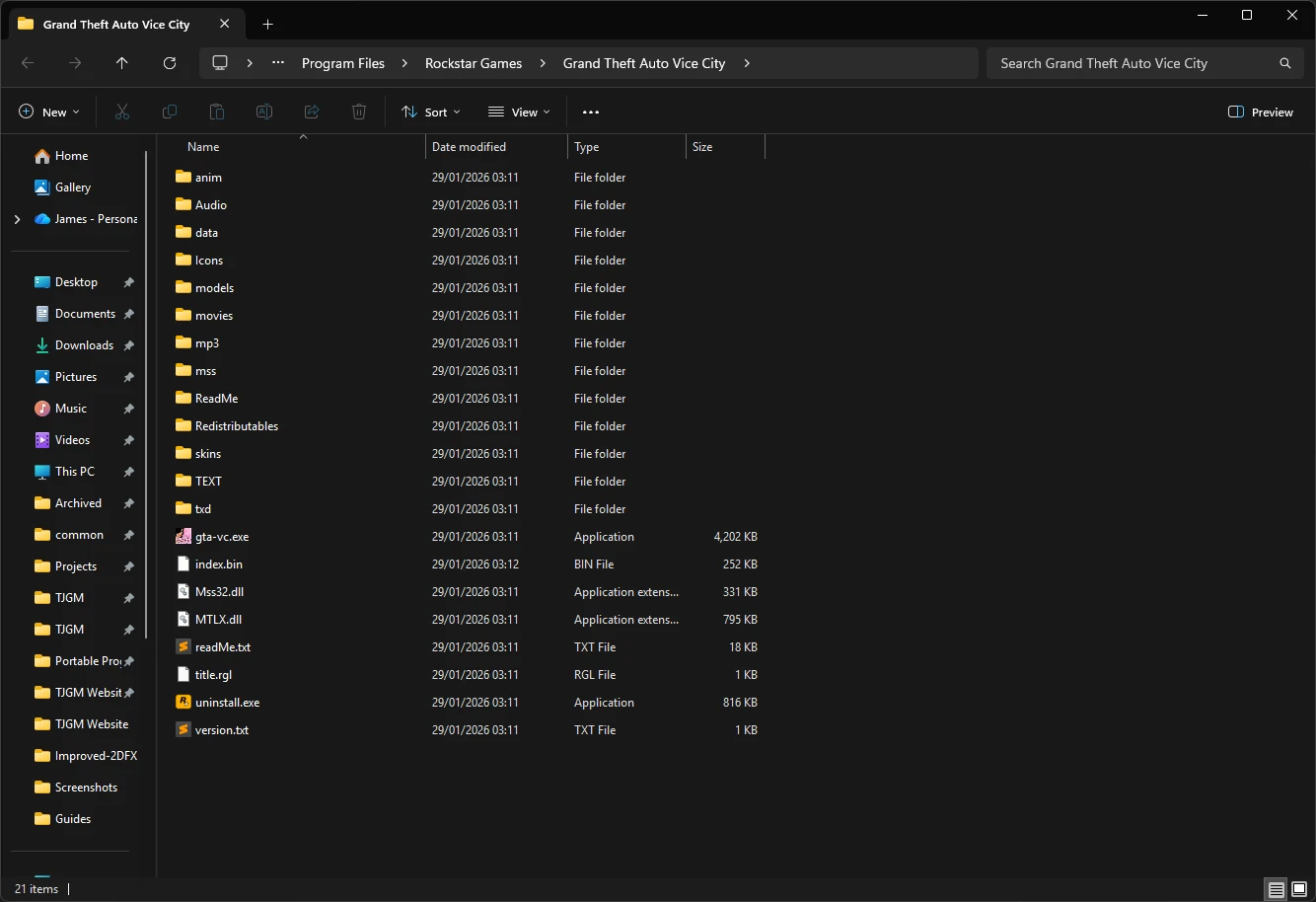Click the back navigation arrow
The image size is (1316, 902).
point(28,62)
